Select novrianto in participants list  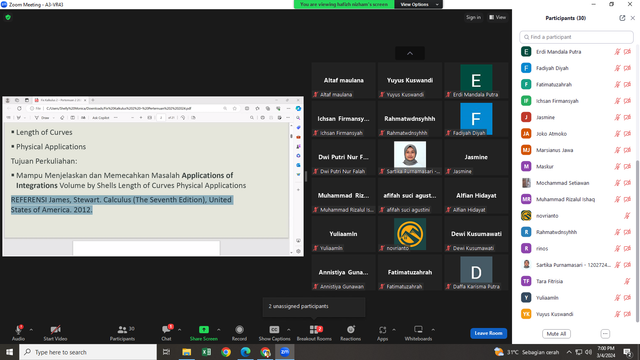(576, 216)
